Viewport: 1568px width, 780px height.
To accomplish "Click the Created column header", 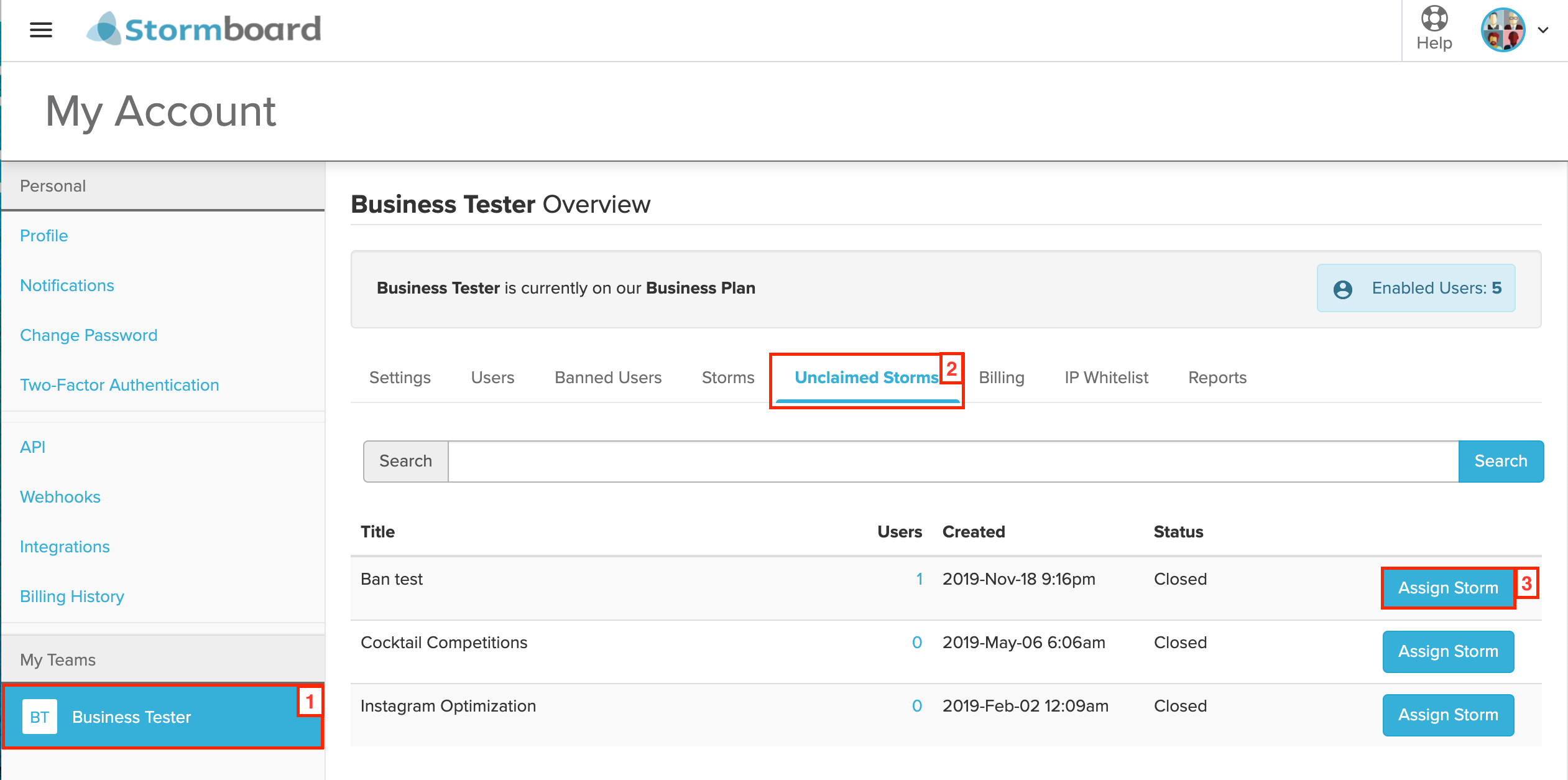I will pyautogui.click(x=974, y=532).
